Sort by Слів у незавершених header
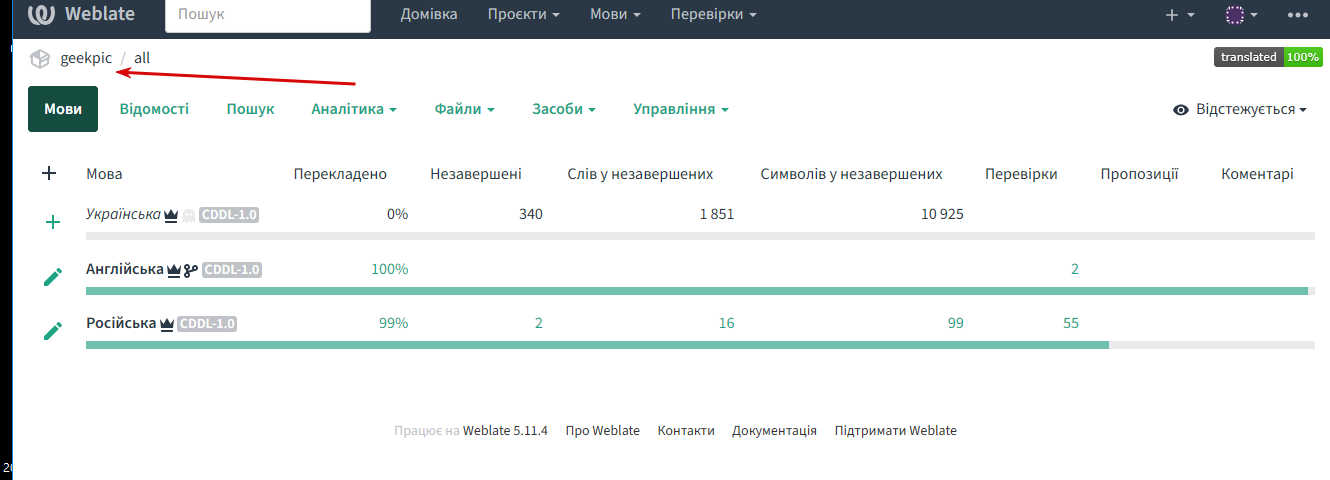This screenshot has height=480, width=1330. pyautogui.click(x=640, y=174)
